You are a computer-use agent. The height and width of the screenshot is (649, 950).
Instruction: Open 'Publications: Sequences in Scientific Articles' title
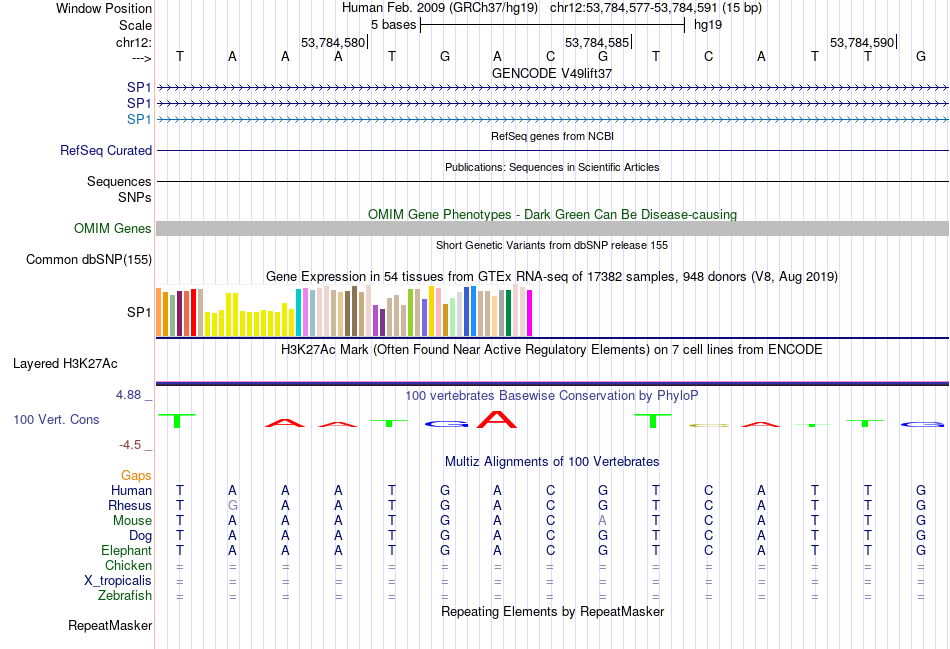[x=552, y=167]
